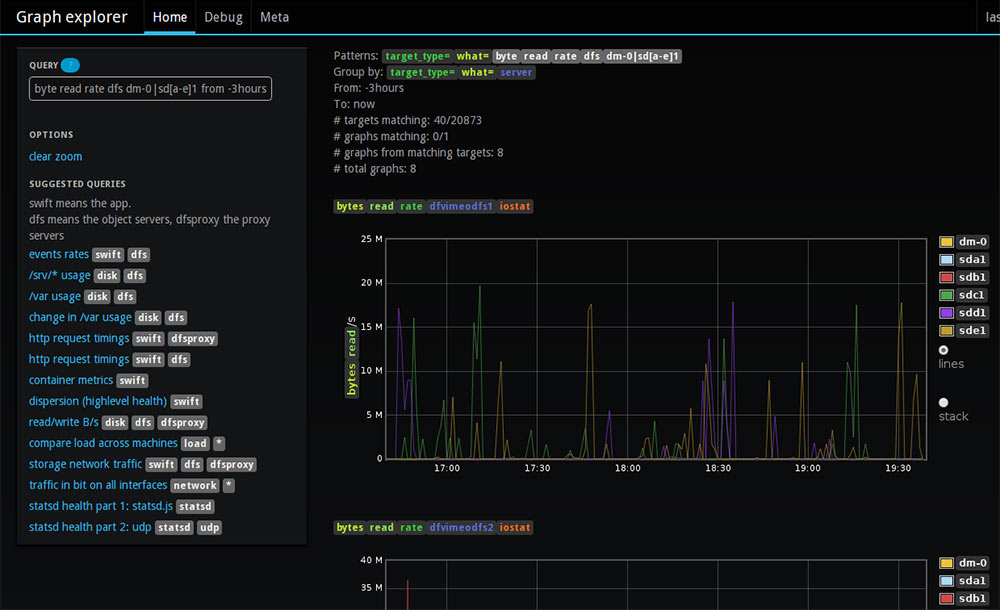Click the Graph explorer title
1000x610 pixels.
pyautogui.click(x=71, y=17)
